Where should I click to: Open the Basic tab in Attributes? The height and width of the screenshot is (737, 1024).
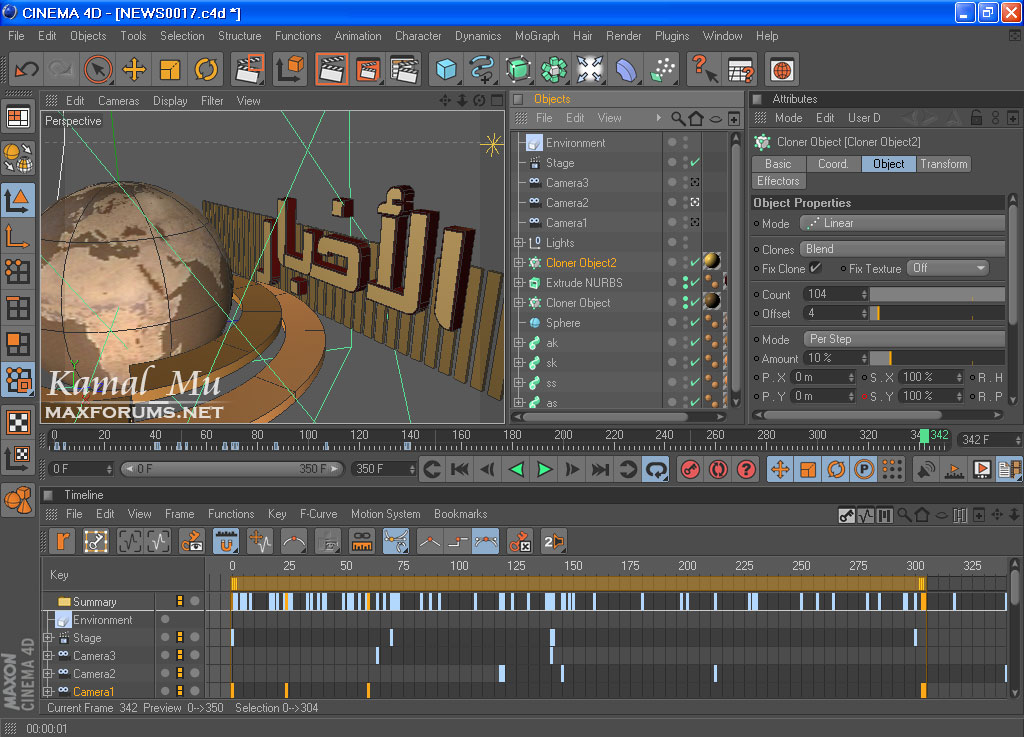click(778, 164)
